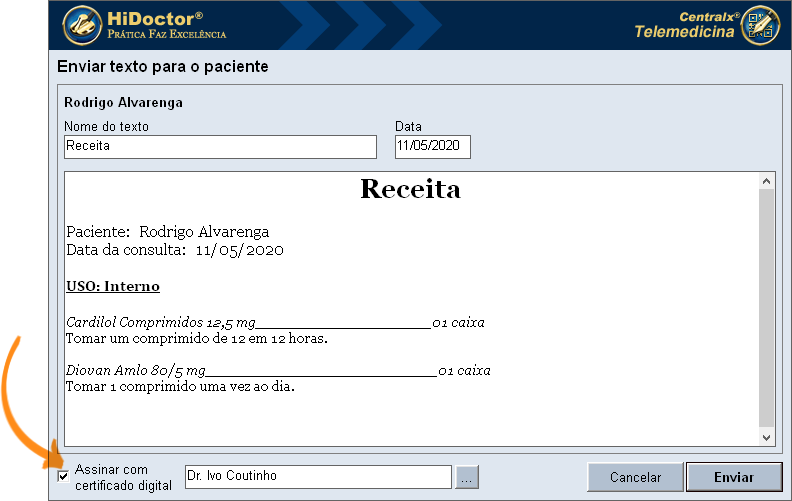Viewport: 792px width, 501px height.
Task: Click the 'Data da consulta: 11/05/2020' line
Action: point(175,250)
